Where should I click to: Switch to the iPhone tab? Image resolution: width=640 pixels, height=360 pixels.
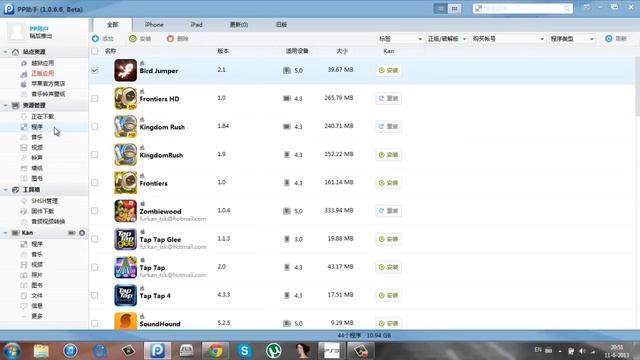pos(154,24)
